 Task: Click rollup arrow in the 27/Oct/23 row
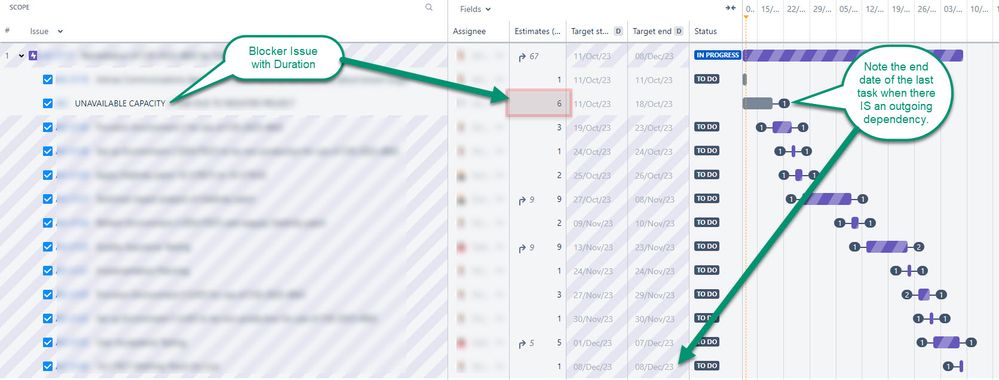click(x=522, y=200)
